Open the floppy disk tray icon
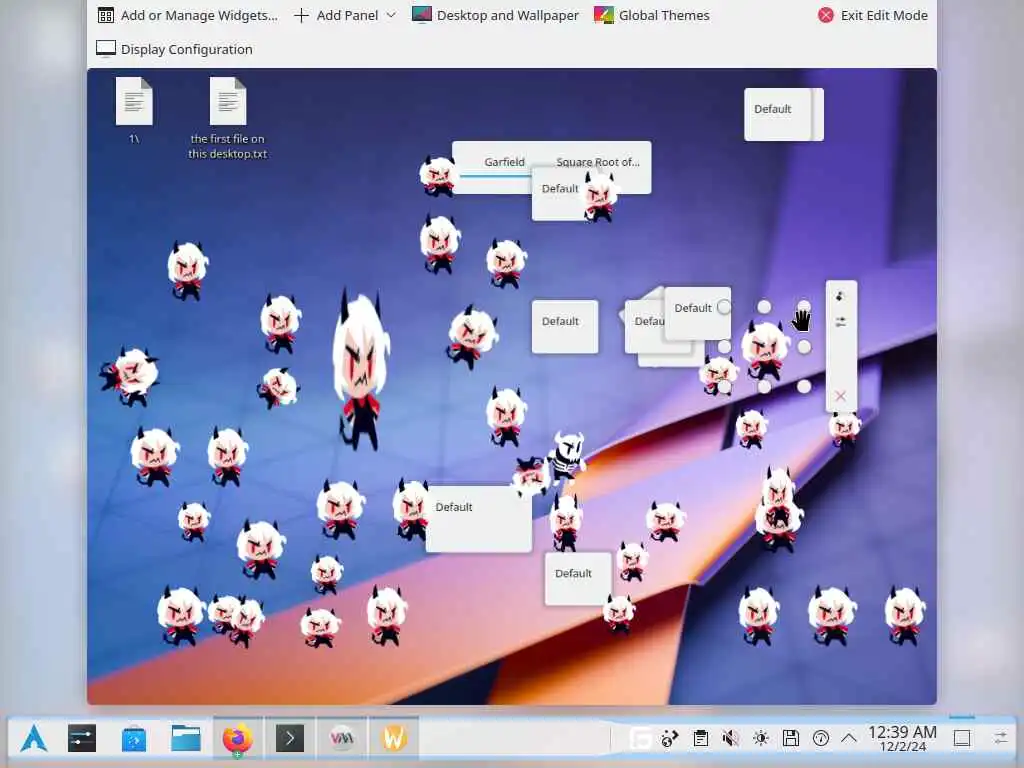 (791, 739)
